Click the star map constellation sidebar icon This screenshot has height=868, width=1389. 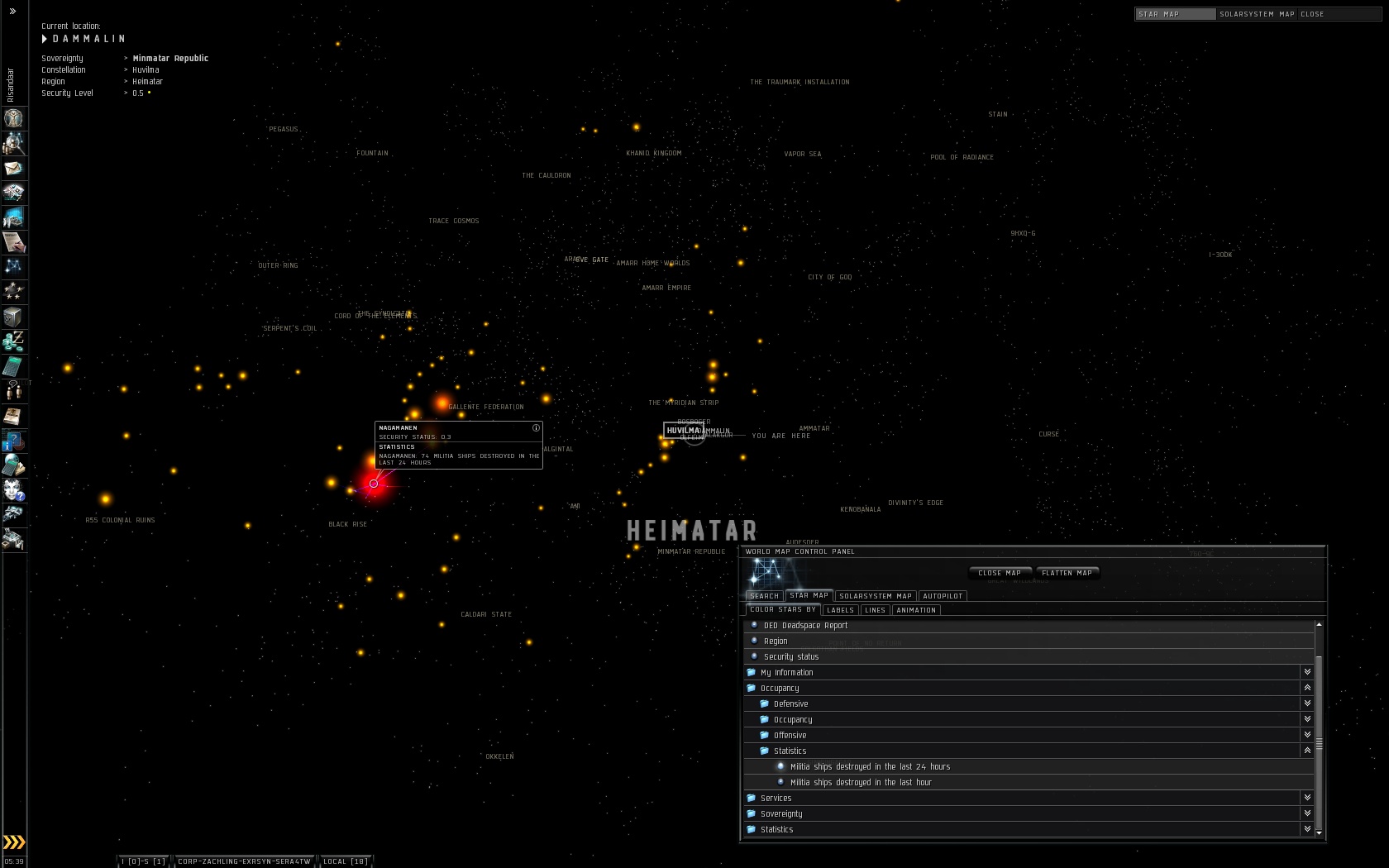point(13,266)
